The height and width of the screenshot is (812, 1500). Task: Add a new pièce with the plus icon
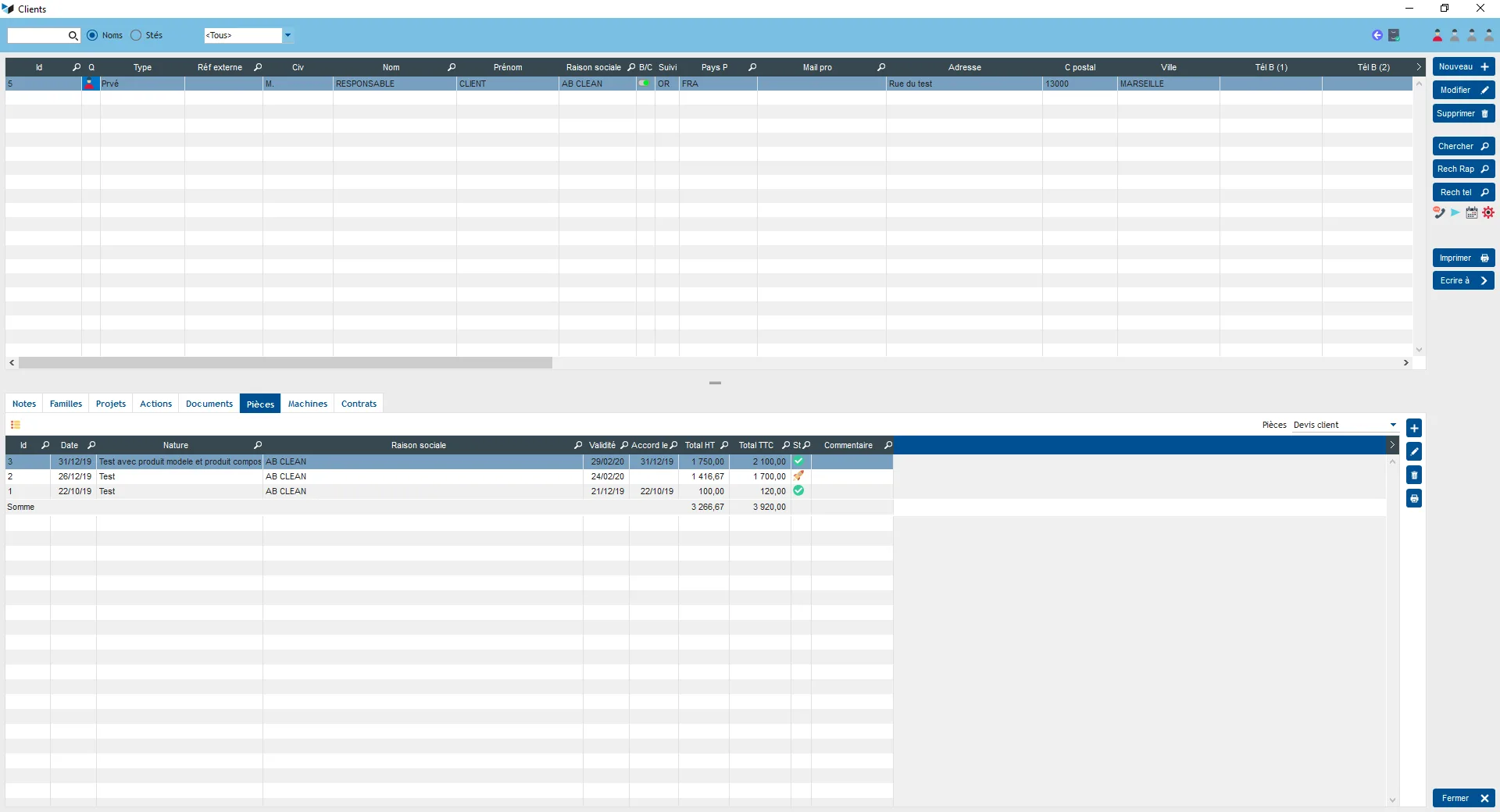[x=1414, y=428]
